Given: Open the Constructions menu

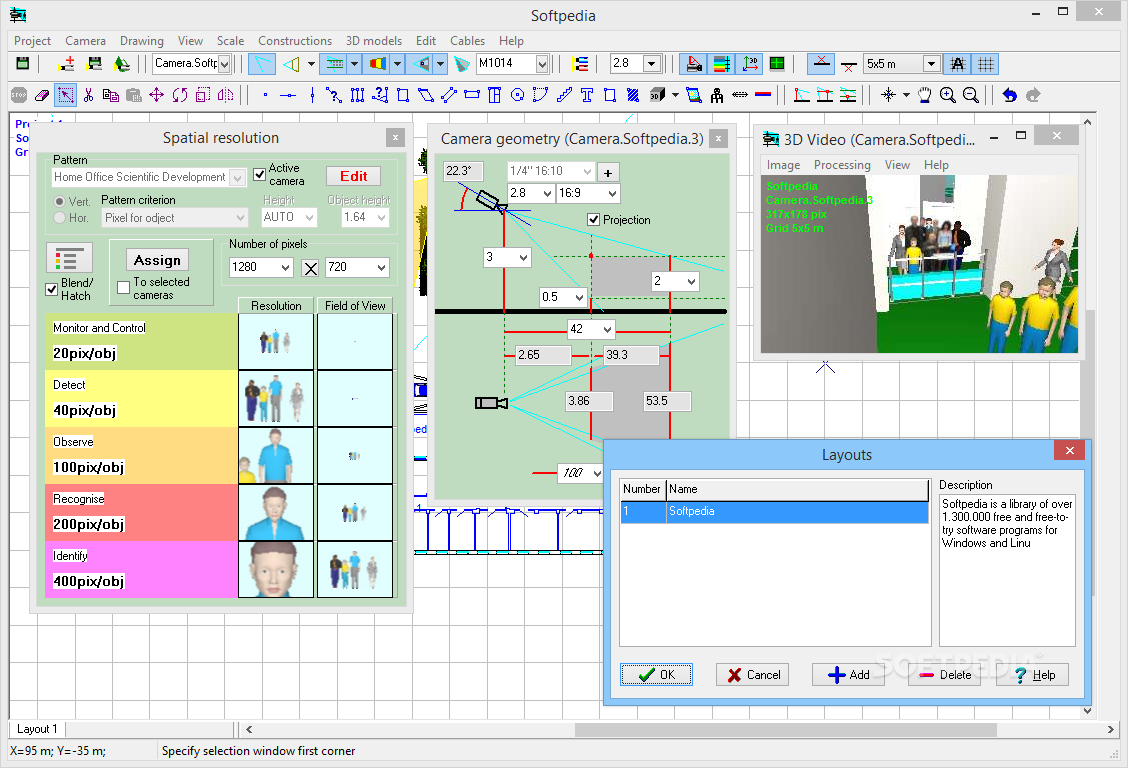Looking at the screenshot, I should pos(295,41).
